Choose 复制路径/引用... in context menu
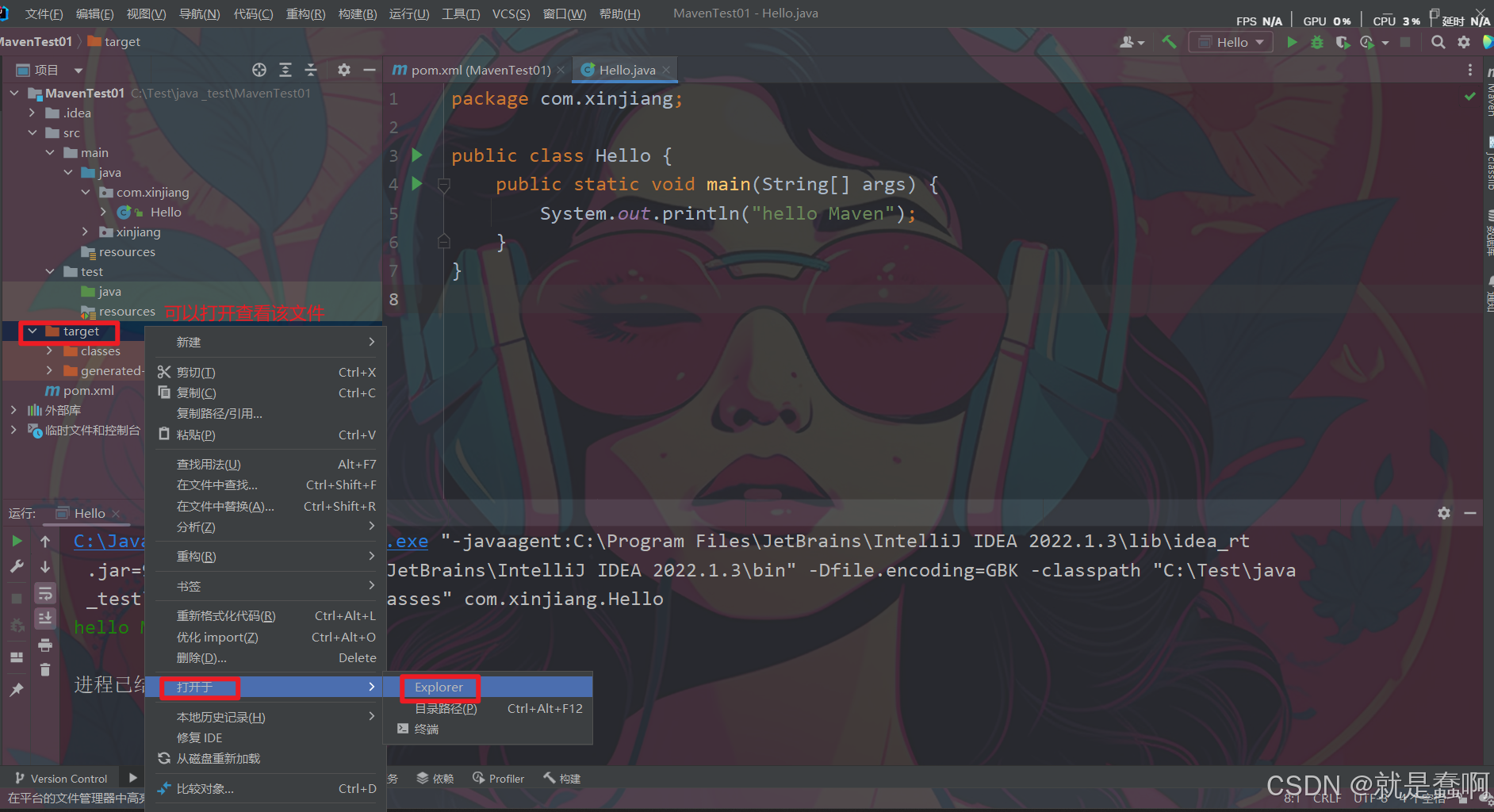The image size is (1494, 812). coord(266,413)
